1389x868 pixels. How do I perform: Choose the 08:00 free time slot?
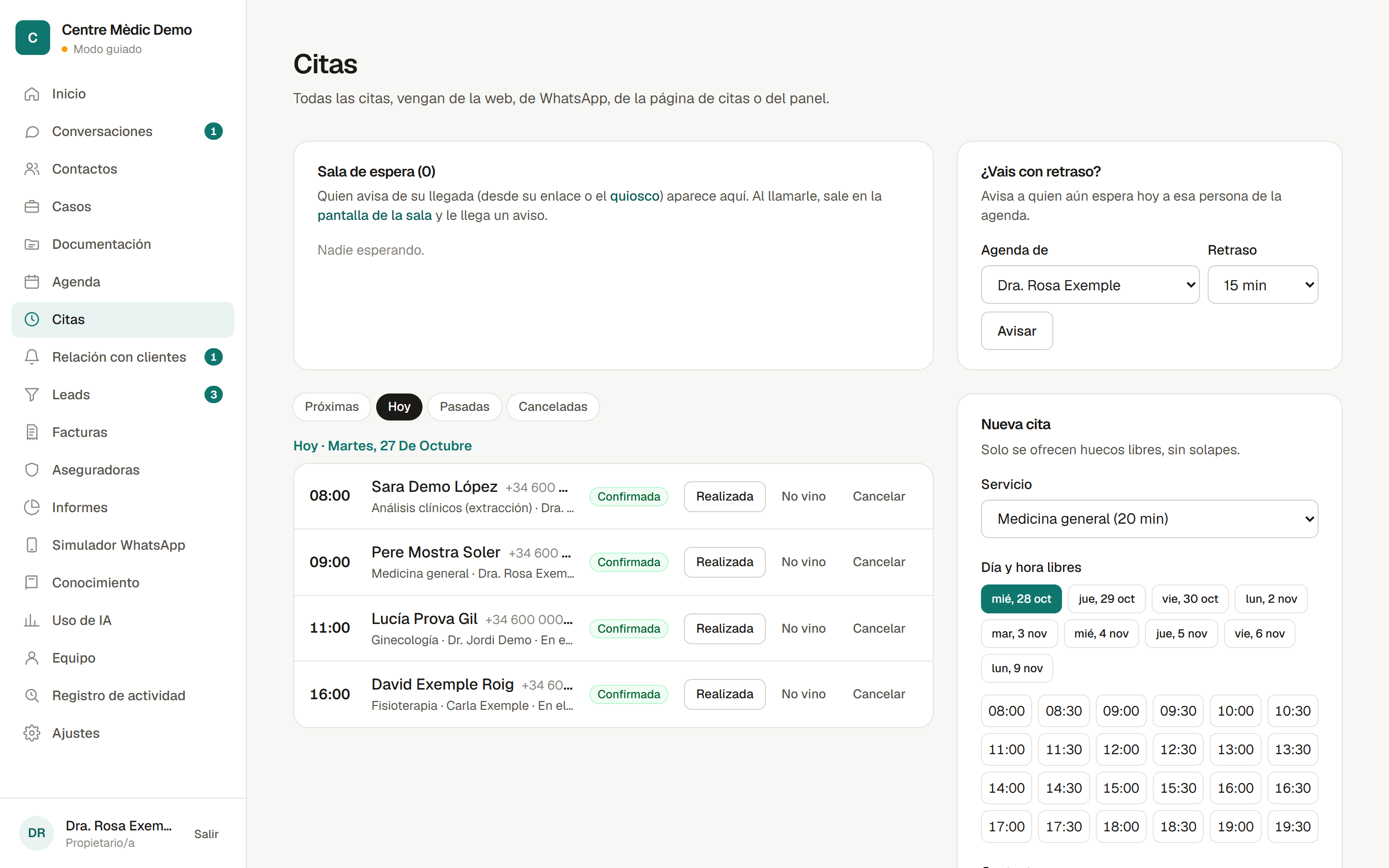[x=1006, y=711]
